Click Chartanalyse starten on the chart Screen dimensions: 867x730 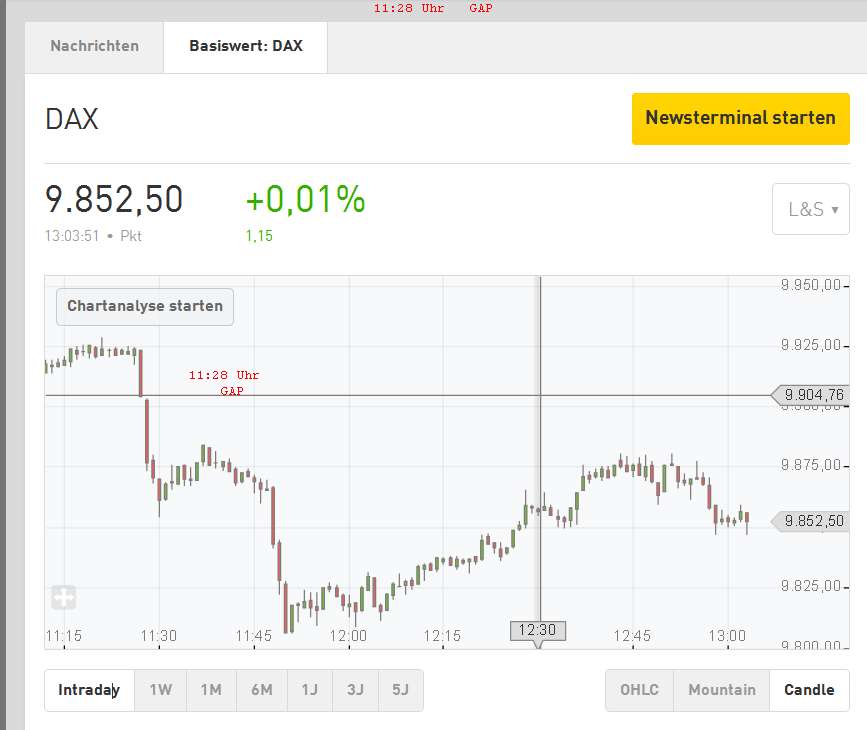pyautogui.click(x=144, y=306)
